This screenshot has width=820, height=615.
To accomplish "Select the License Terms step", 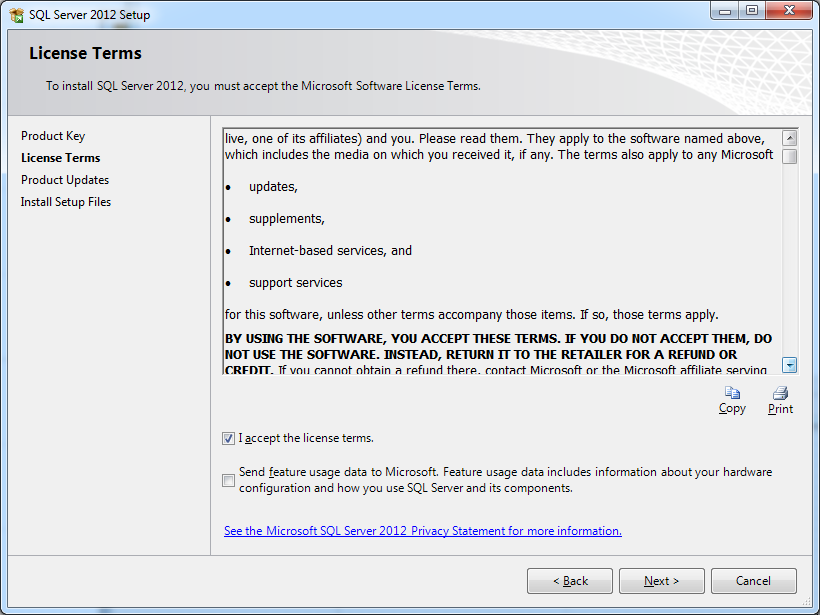I will (61, 158).
